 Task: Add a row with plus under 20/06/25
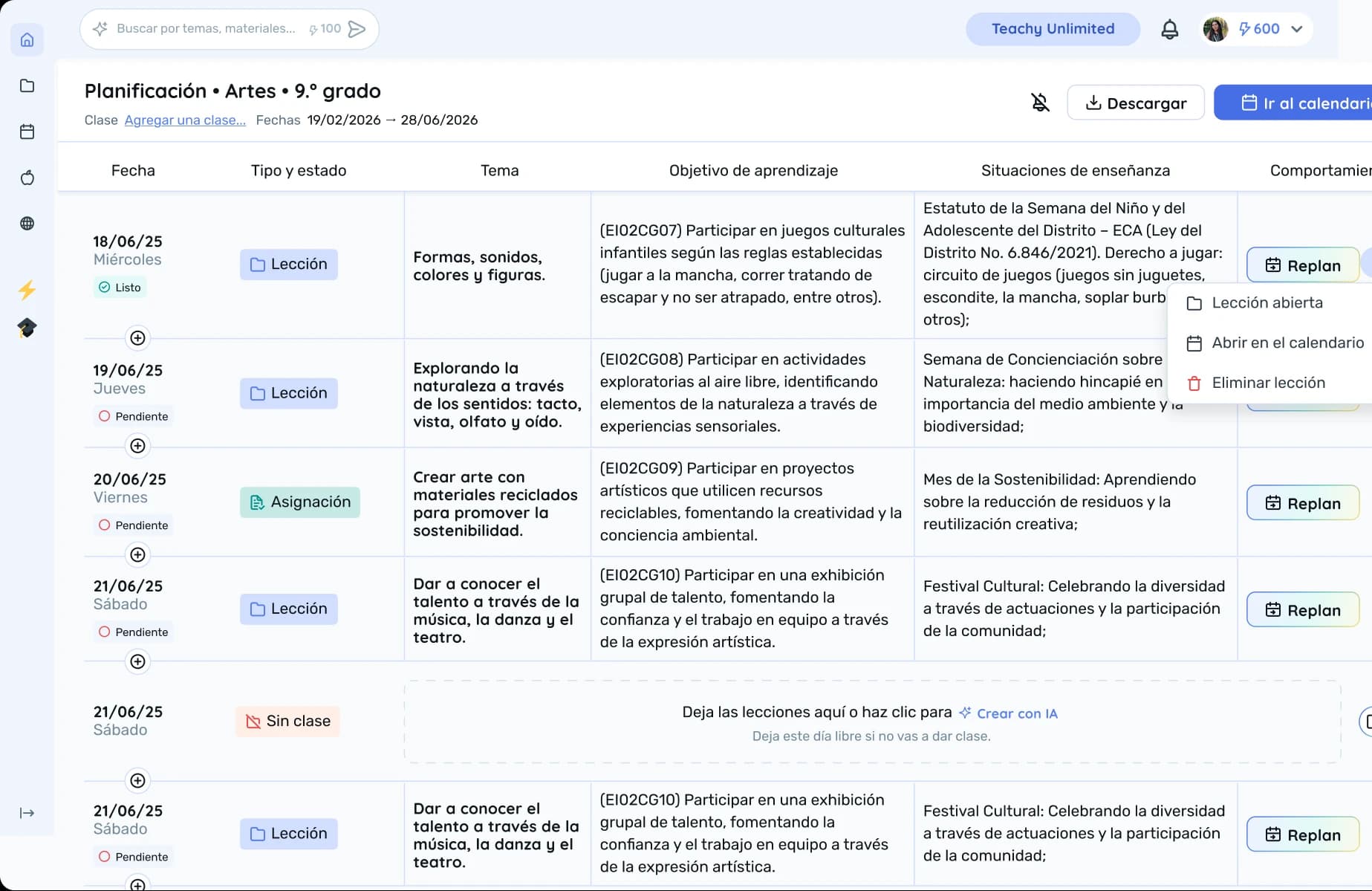pos(137,554)
